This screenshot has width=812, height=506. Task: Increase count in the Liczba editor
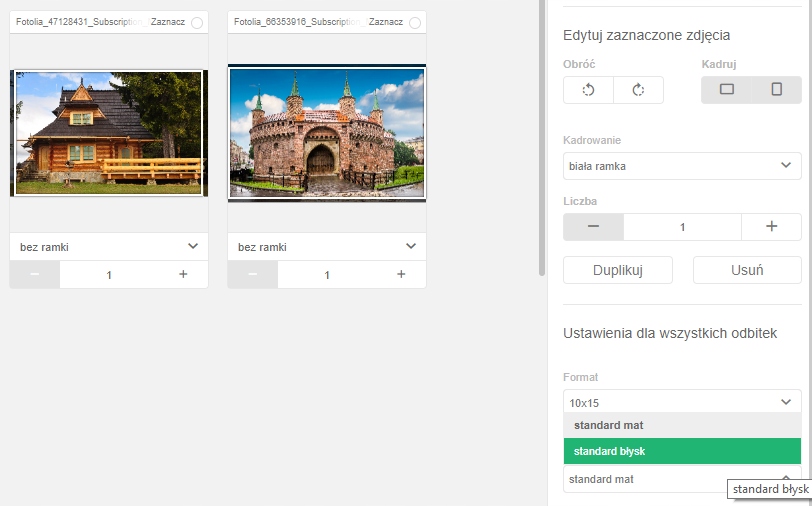point(771,227)
